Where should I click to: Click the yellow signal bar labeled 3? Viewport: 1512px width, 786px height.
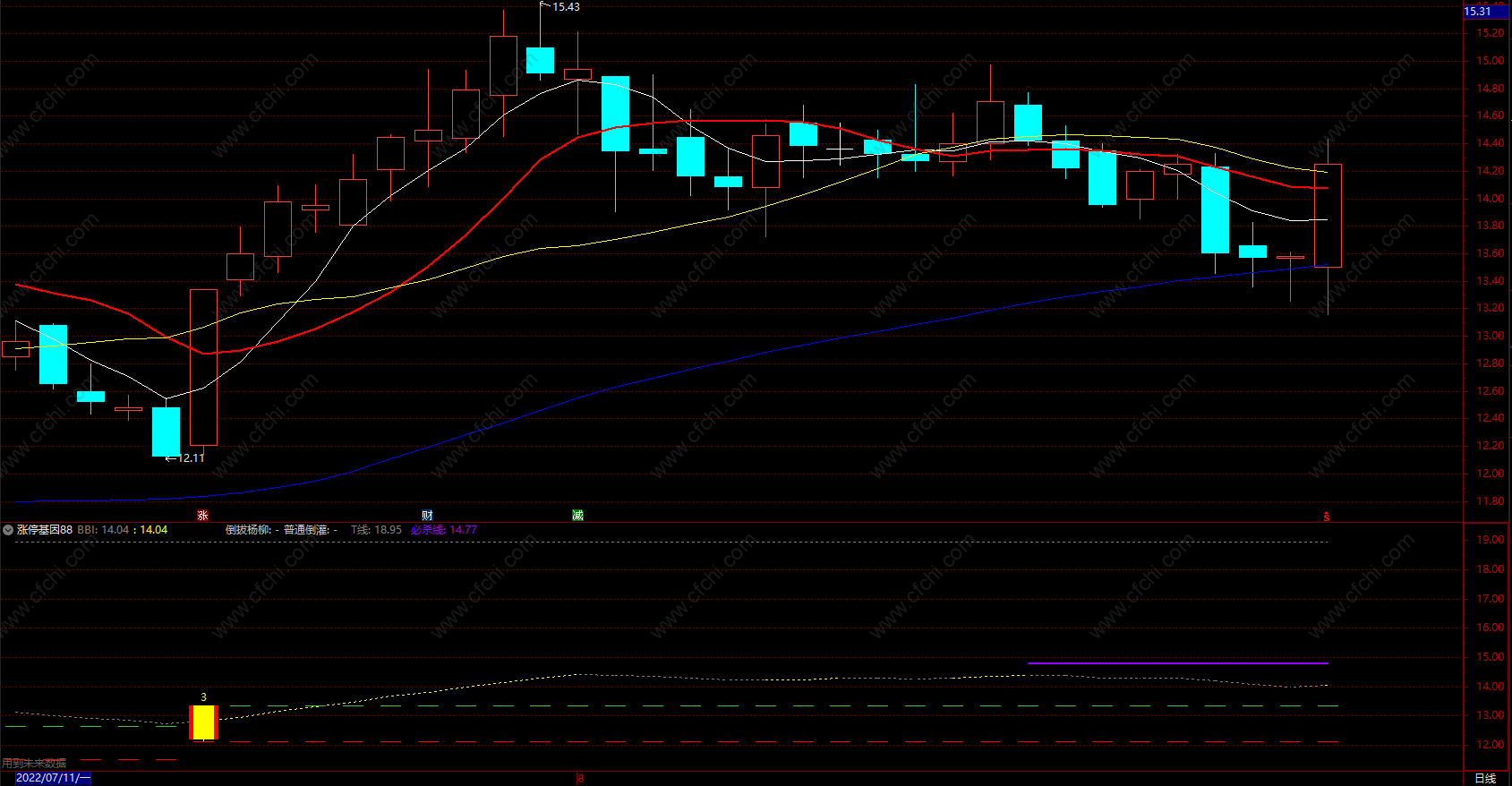(203, 722)
